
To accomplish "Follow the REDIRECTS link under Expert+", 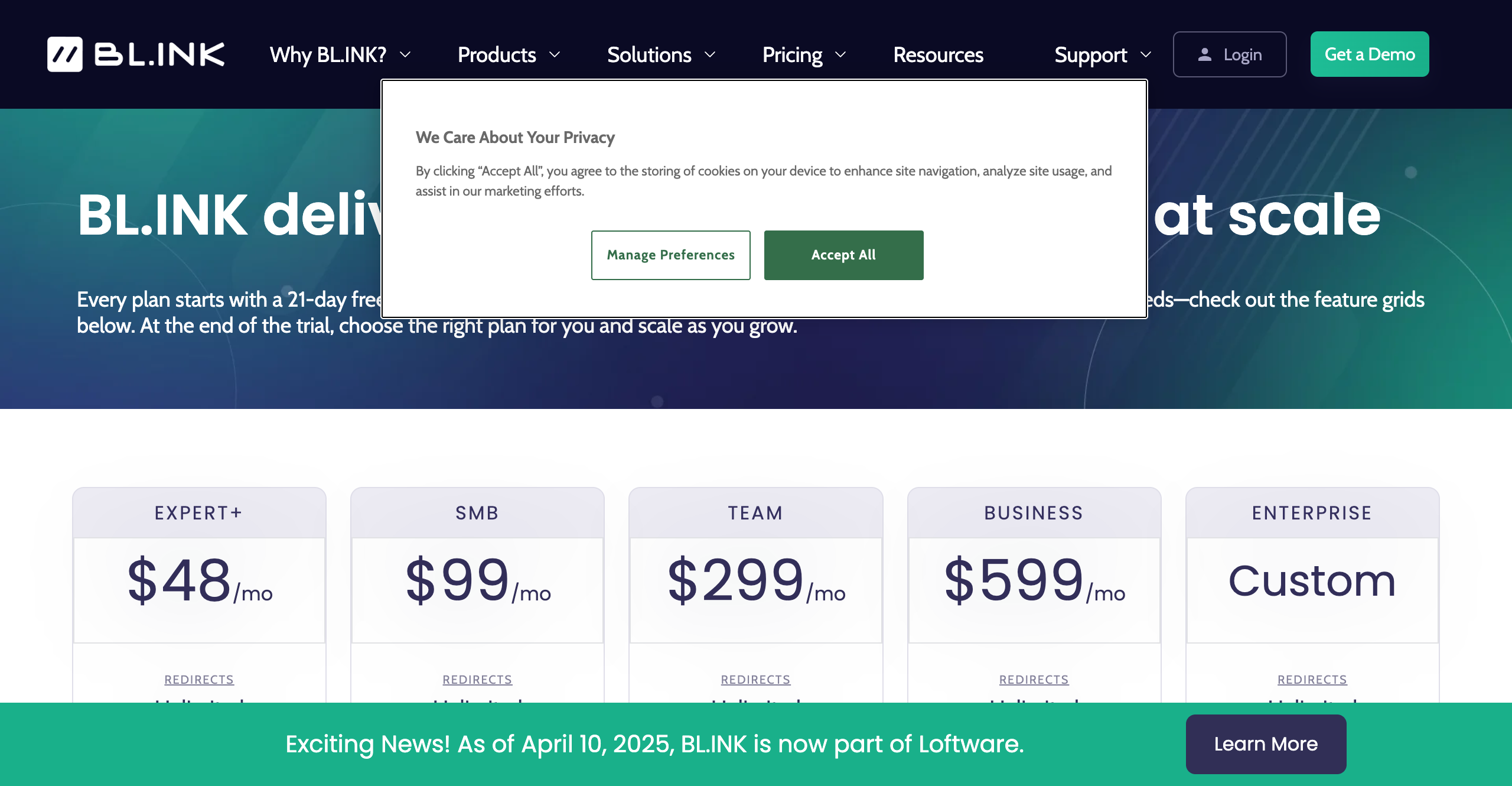I will coord(199,680).
